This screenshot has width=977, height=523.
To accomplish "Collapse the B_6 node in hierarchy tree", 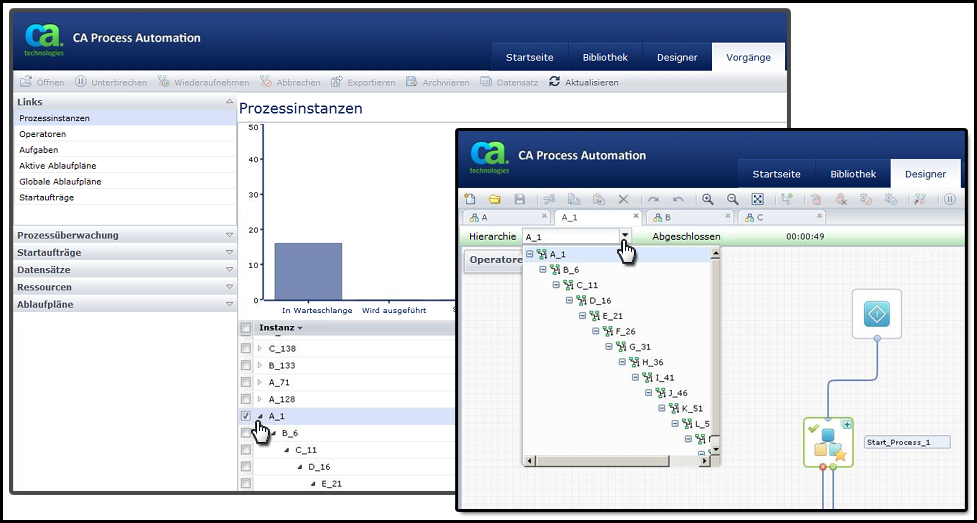I will click(542, 269).
